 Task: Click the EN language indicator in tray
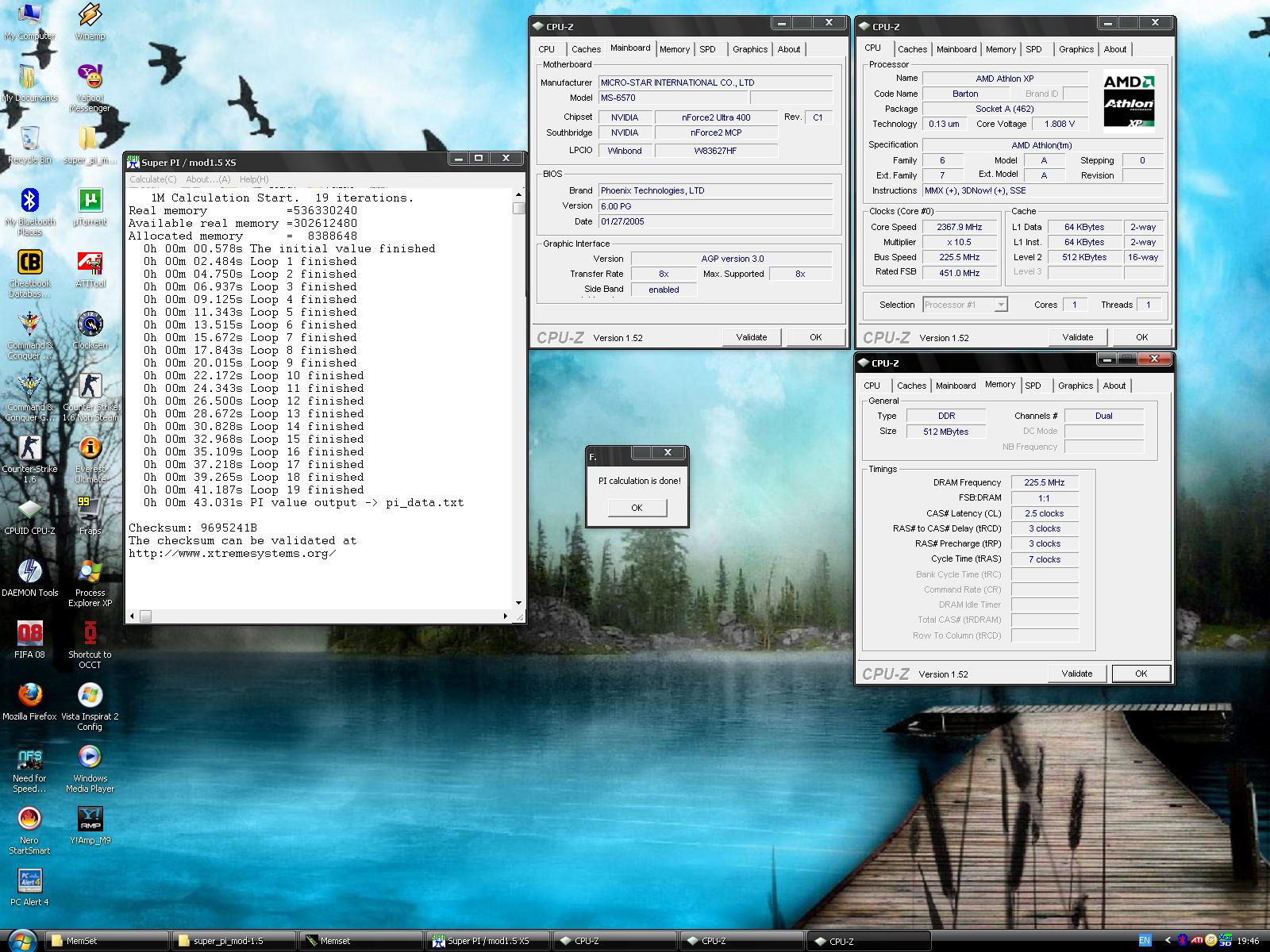pos(1145,940)
